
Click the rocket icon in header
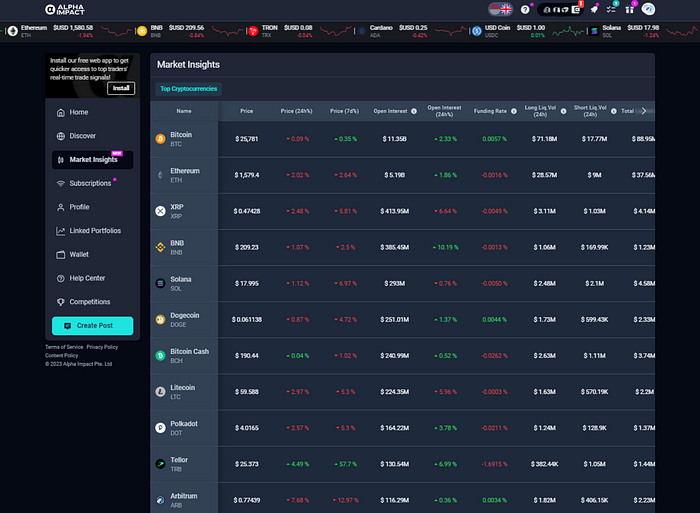pyautogui.click(x=594, y=9)
